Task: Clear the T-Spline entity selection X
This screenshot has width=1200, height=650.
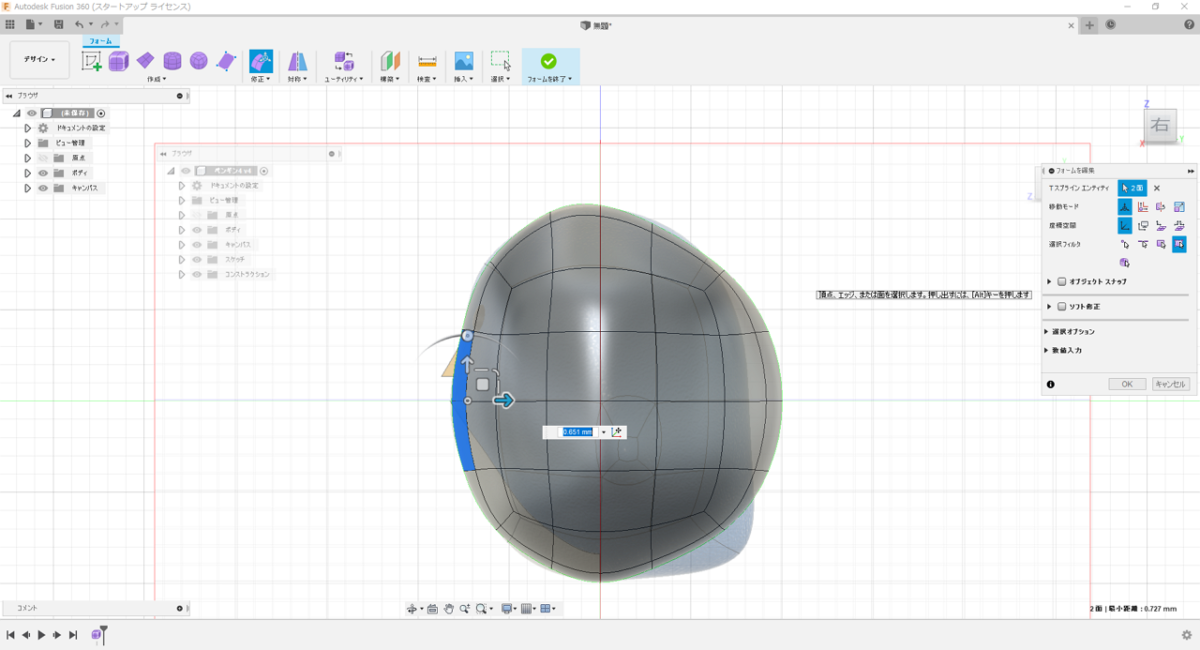Action: pyautogui.click(x=1157, y=188)
